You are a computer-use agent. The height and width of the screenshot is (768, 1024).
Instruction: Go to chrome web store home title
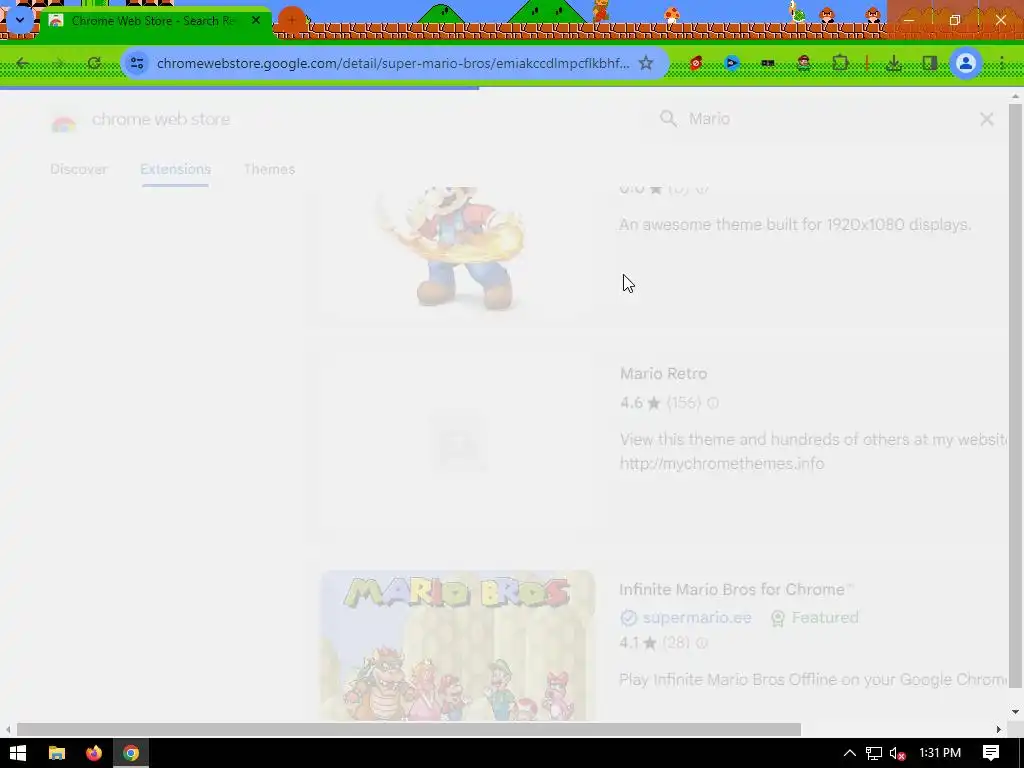tap(161, 120)
